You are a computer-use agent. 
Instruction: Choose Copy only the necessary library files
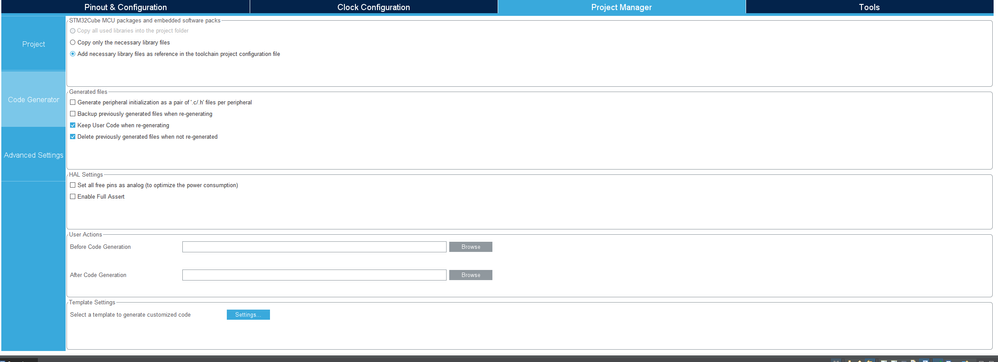pyautogui.click(x=73, y=43)
